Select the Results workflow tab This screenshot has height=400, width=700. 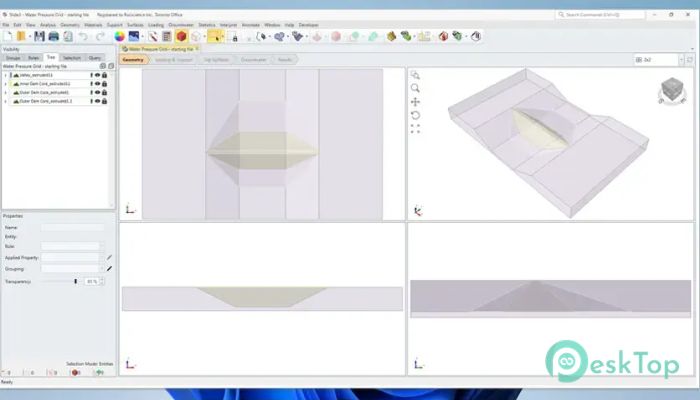point(284,59)
